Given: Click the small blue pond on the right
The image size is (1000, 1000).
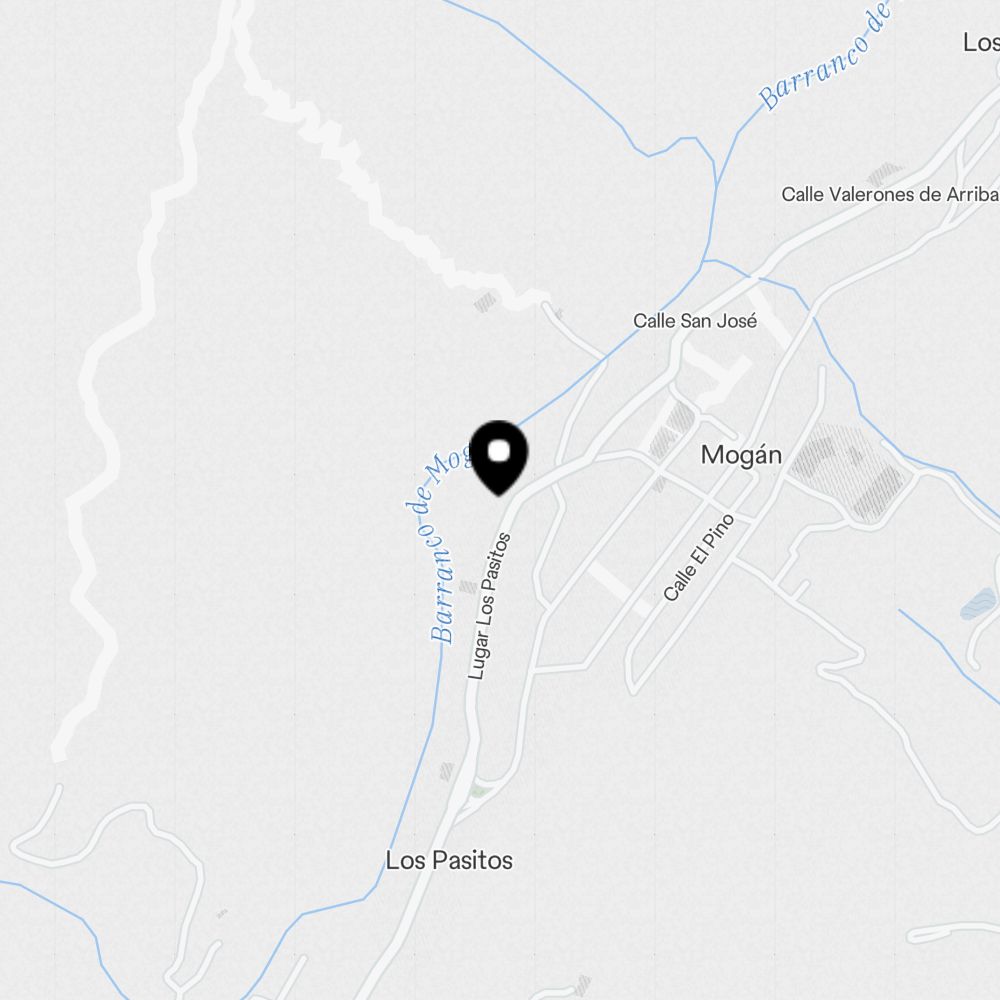Looking at the screenshot, I should pyautogui.click(x=979, y=605).
